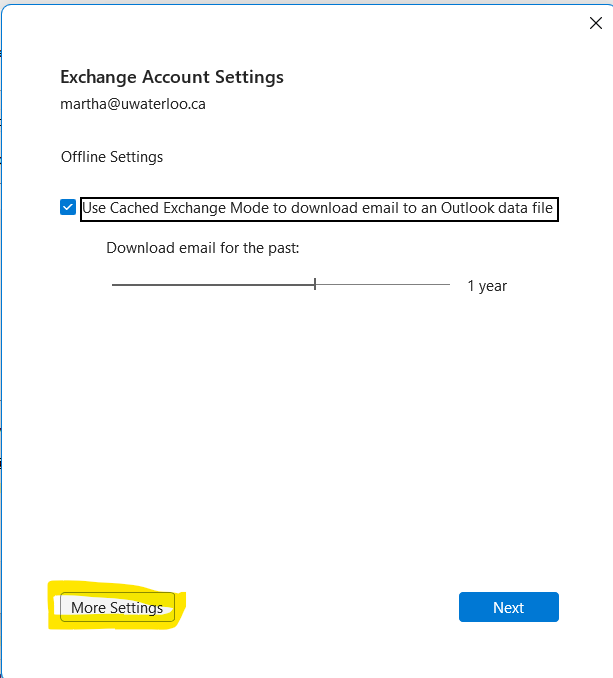This screenshot has width=613, height=678.
Task: Click the slider handle for download period
Action: coord(315,285)
